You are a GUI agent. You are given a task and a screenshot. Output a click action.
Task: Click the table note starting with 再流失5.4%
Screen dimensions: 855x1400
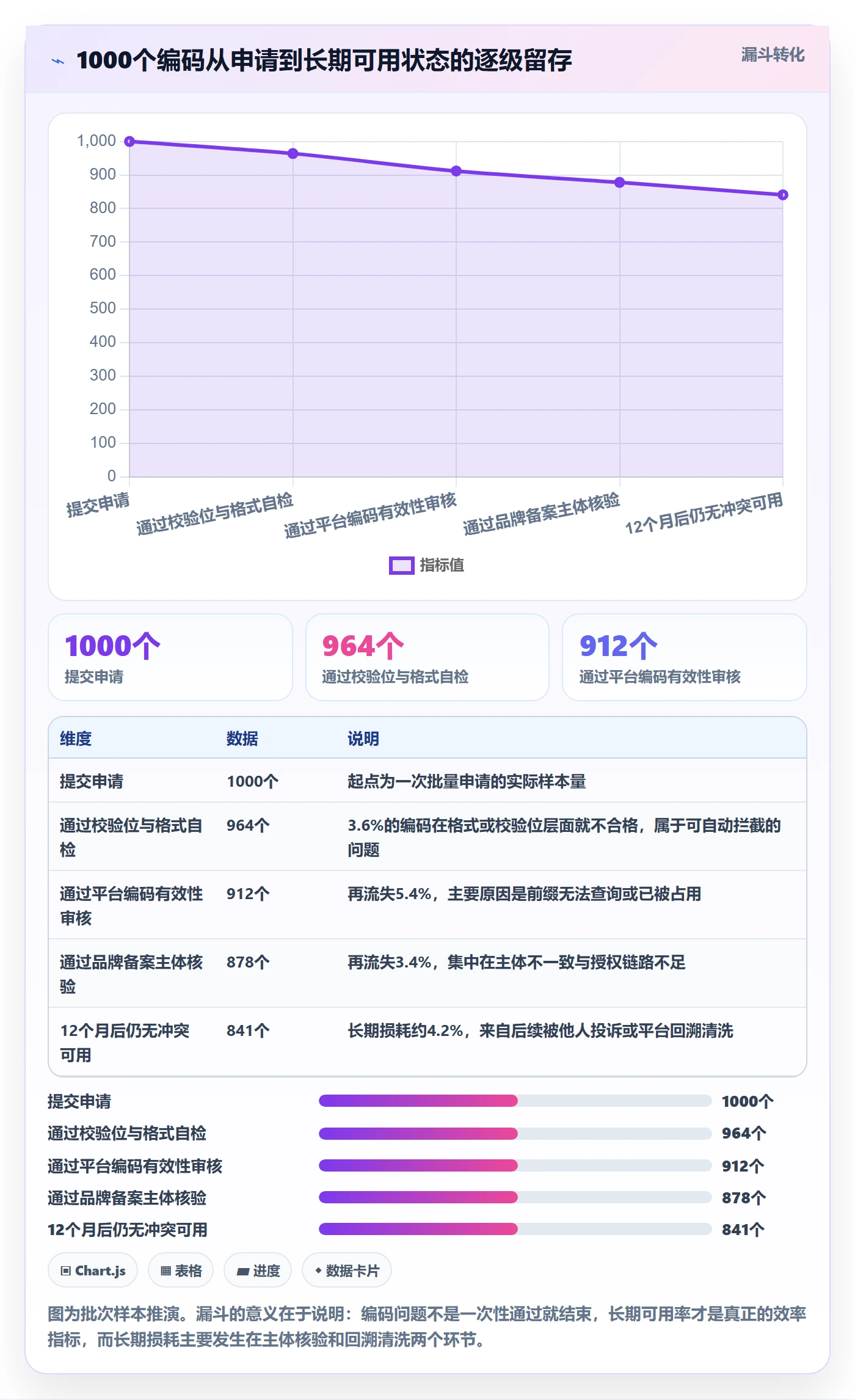(524, 894)
